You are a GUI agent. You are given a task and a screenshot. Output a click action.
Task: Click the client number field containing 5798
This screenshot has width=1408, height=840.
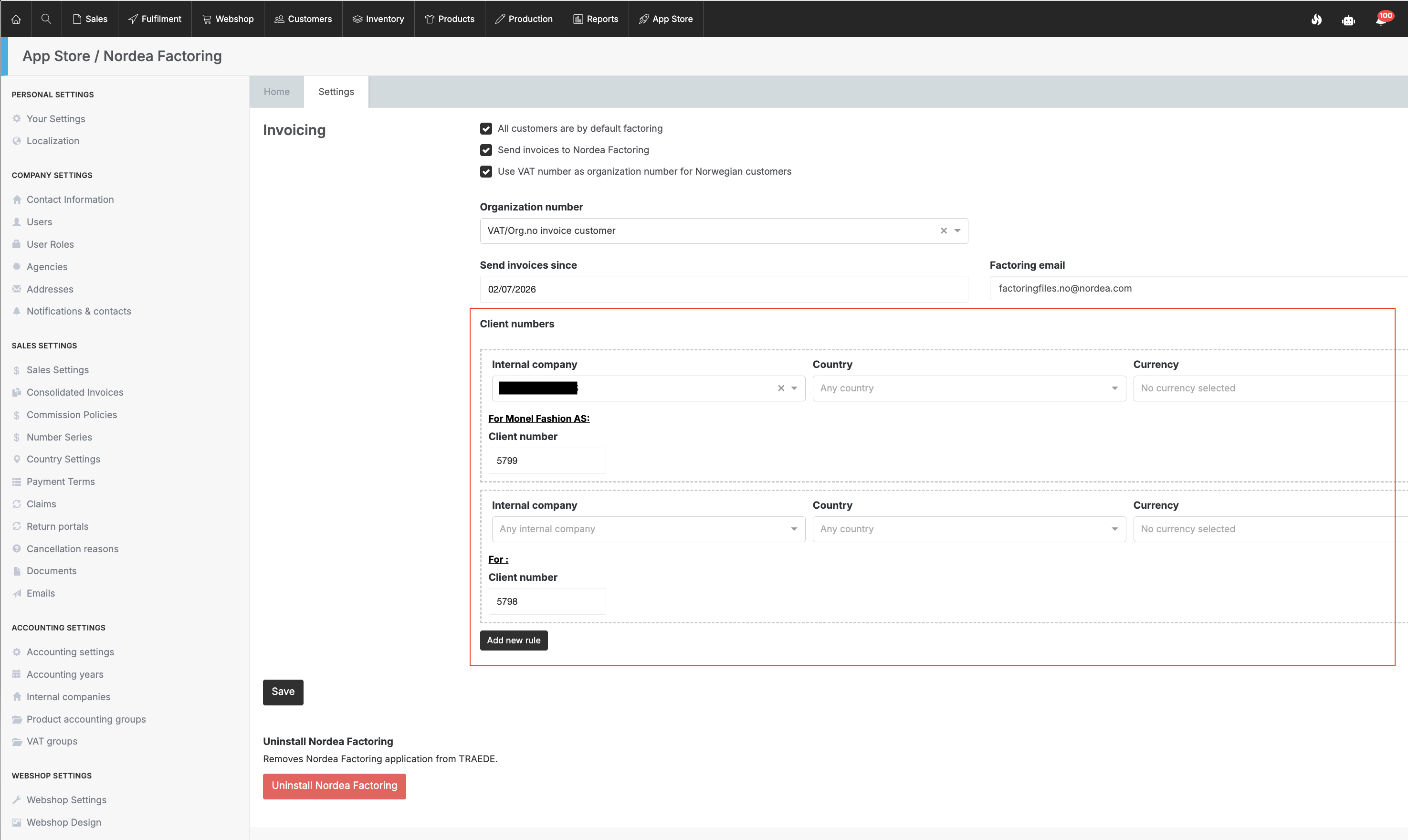pyautogui.click(x=547, y=602)
